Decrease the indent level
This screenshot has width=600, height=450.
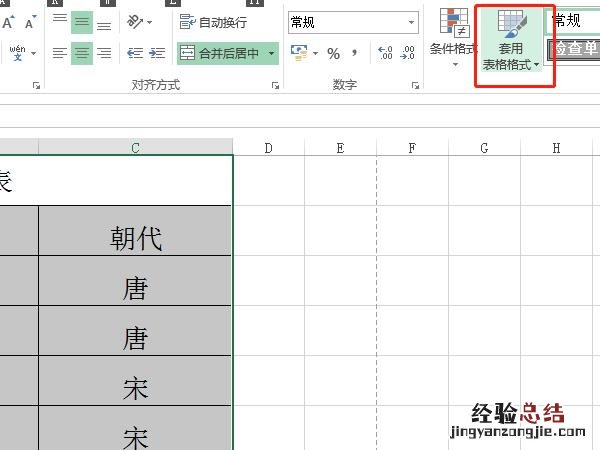coord(135,53)
